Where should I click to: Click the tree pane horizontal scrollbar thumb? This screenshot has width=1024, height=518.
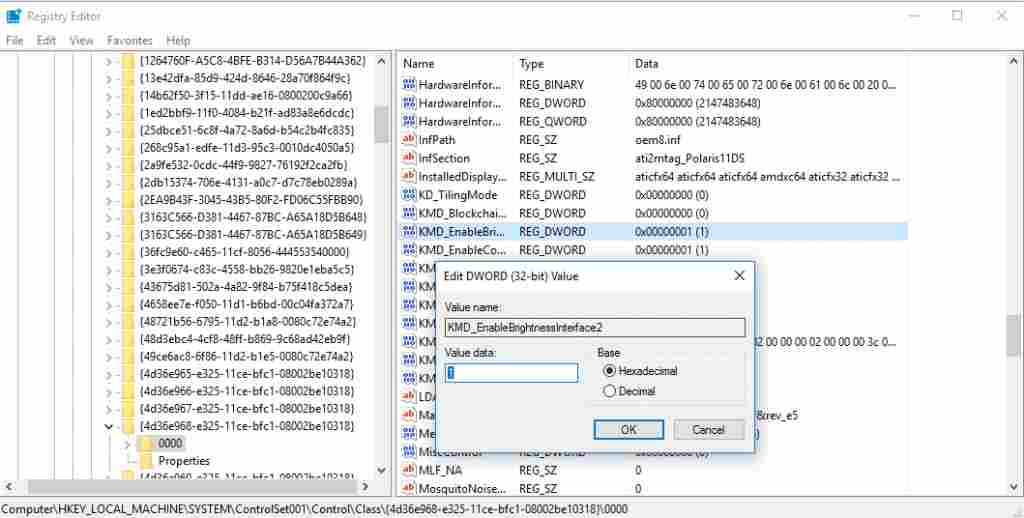point(193,487)
